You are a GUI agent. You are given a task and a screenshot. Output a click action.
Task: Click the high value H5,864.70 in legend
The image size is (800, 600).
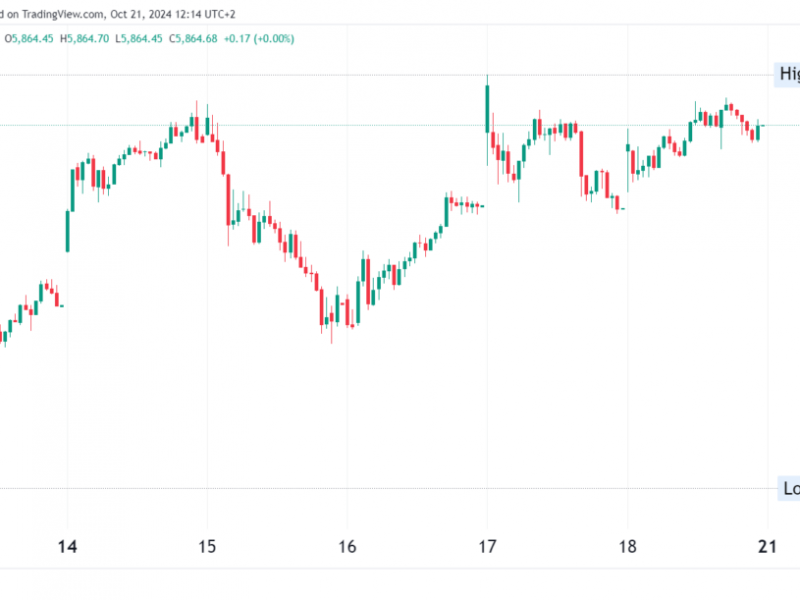(x=84, y=39)
